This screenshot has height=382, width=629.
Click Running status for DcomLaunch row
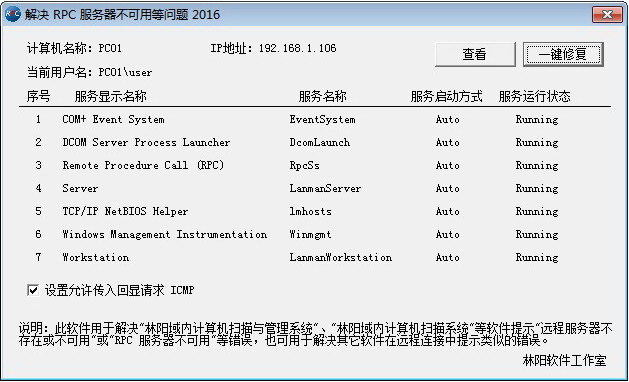(537, 143)
